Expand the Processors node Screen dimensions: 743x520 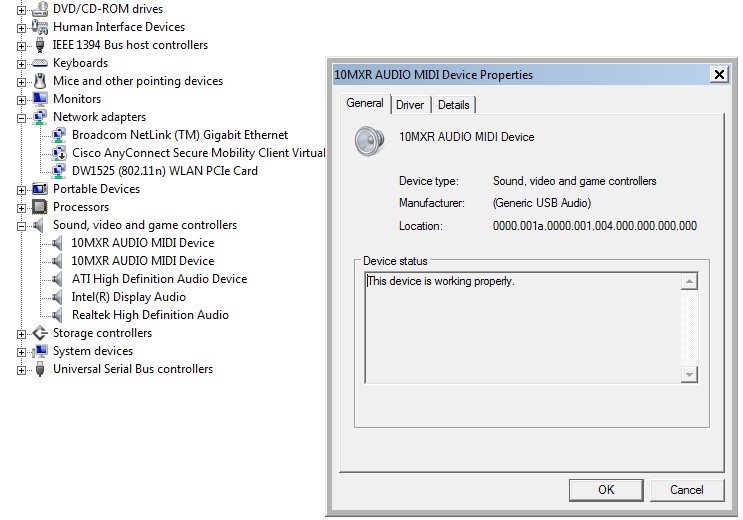click(21, 208)
